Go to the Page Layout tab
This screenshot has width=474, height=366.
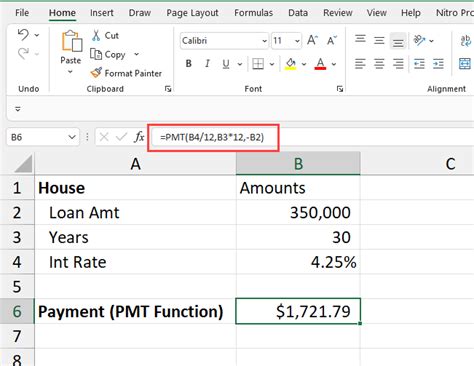coord(192,13)
